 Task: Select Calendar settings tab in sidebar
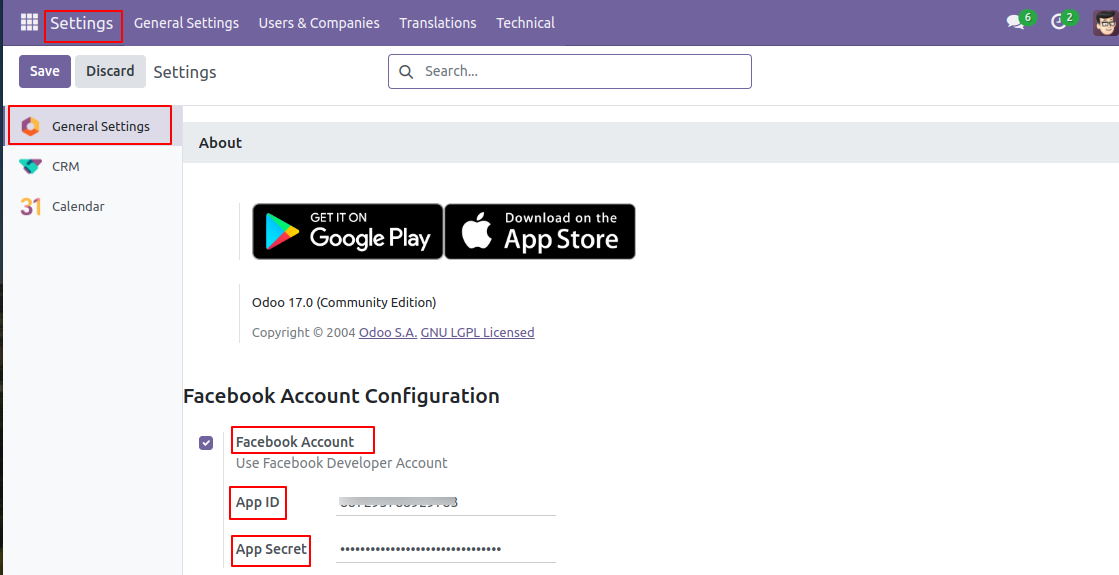coord(91,206)
